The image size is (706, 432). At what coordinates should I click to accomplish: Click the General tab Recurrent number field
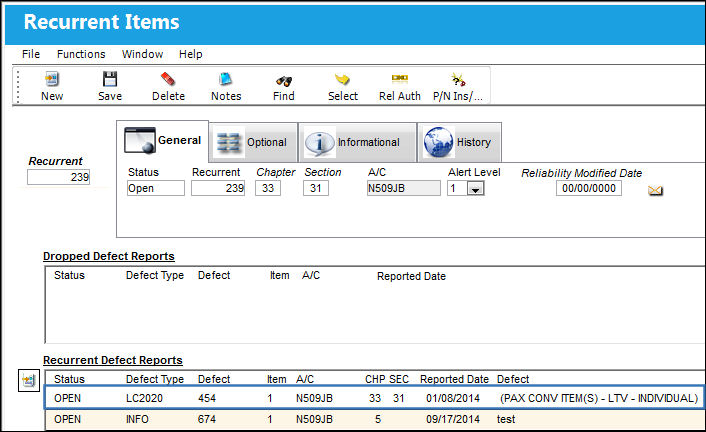[218, 188]
